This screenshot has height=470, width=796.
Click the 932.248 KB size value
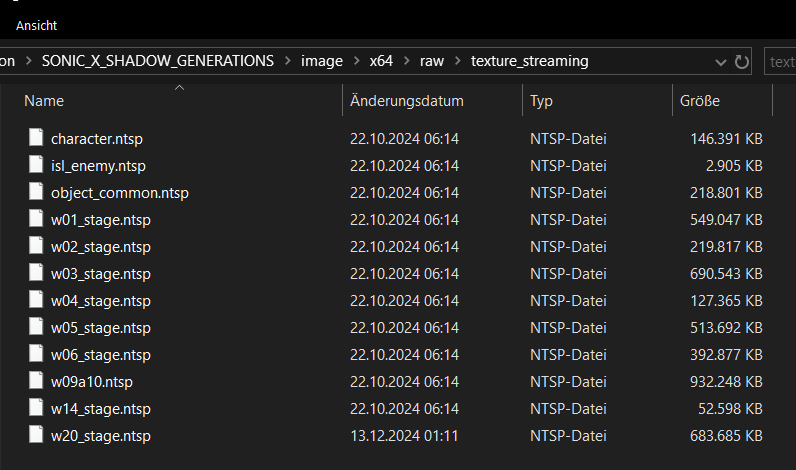coord(726,382)
